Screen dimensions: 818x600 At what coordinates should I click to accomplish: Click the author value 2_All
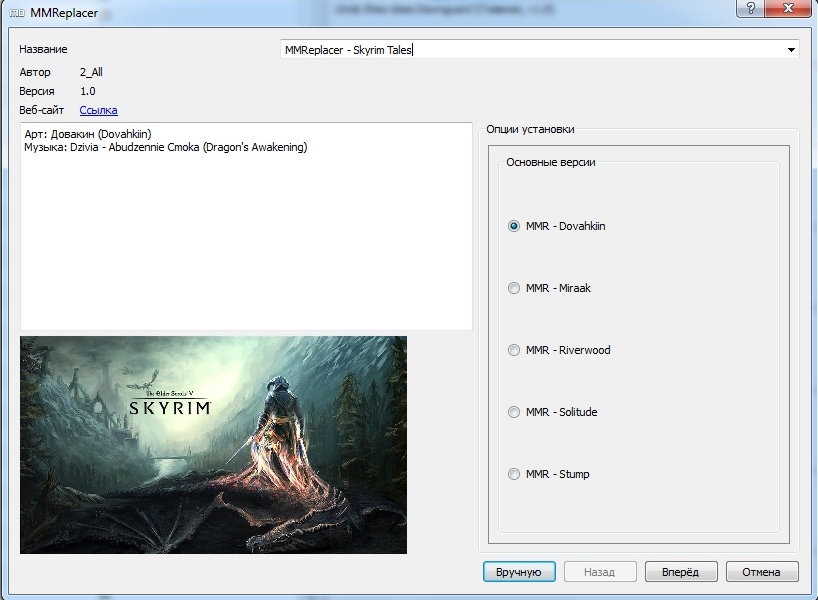point(91,72)
